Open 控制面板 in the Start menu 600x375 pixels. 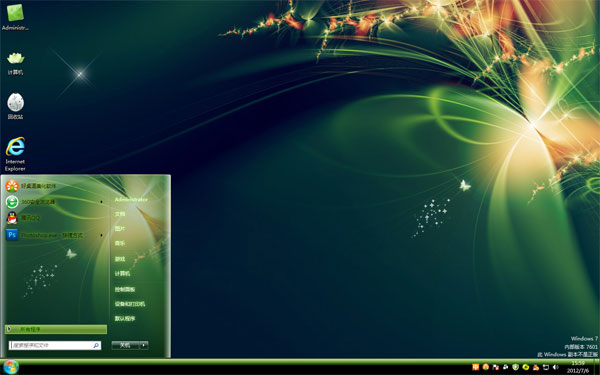(125, 289)
